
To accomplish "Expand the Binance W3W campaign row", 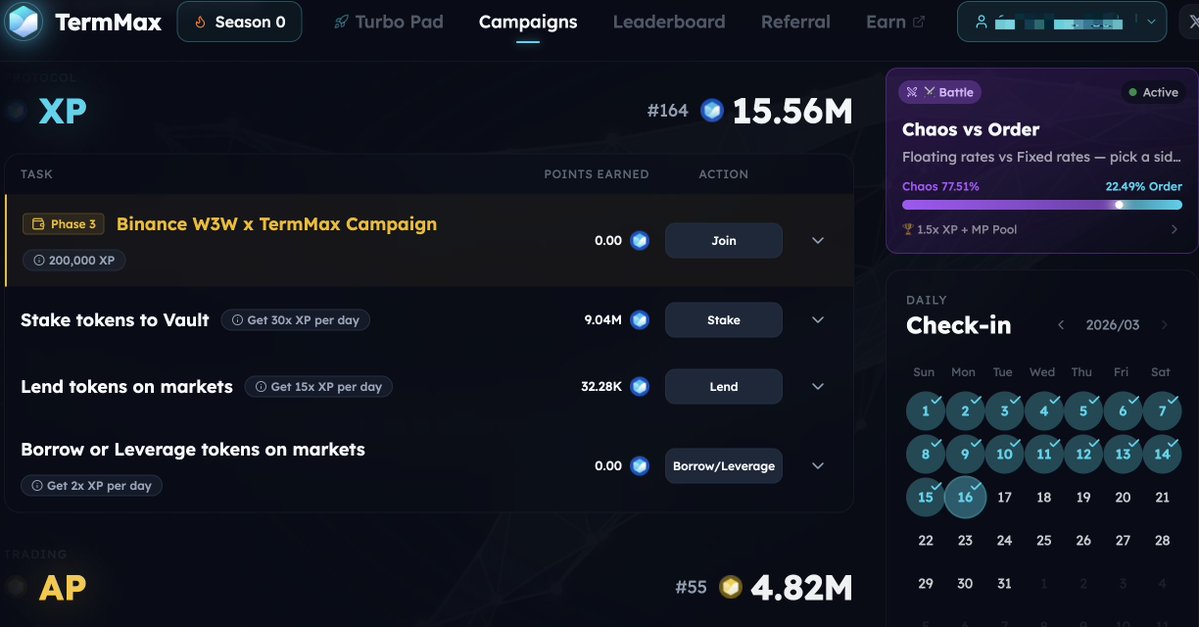I will click(818, 241).
